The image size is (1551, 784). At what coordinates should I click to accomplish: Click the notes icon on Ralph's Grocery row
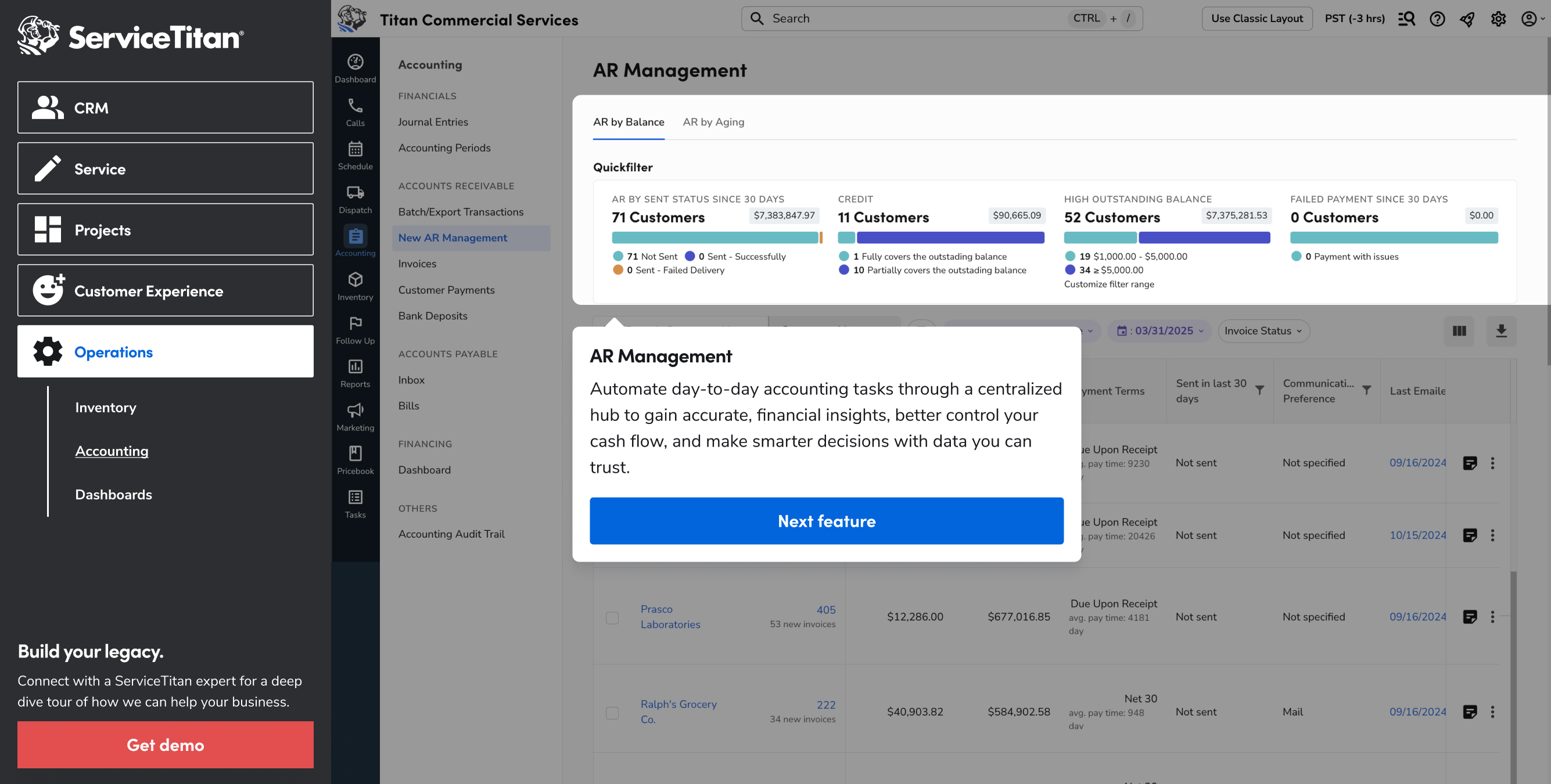1470,712
